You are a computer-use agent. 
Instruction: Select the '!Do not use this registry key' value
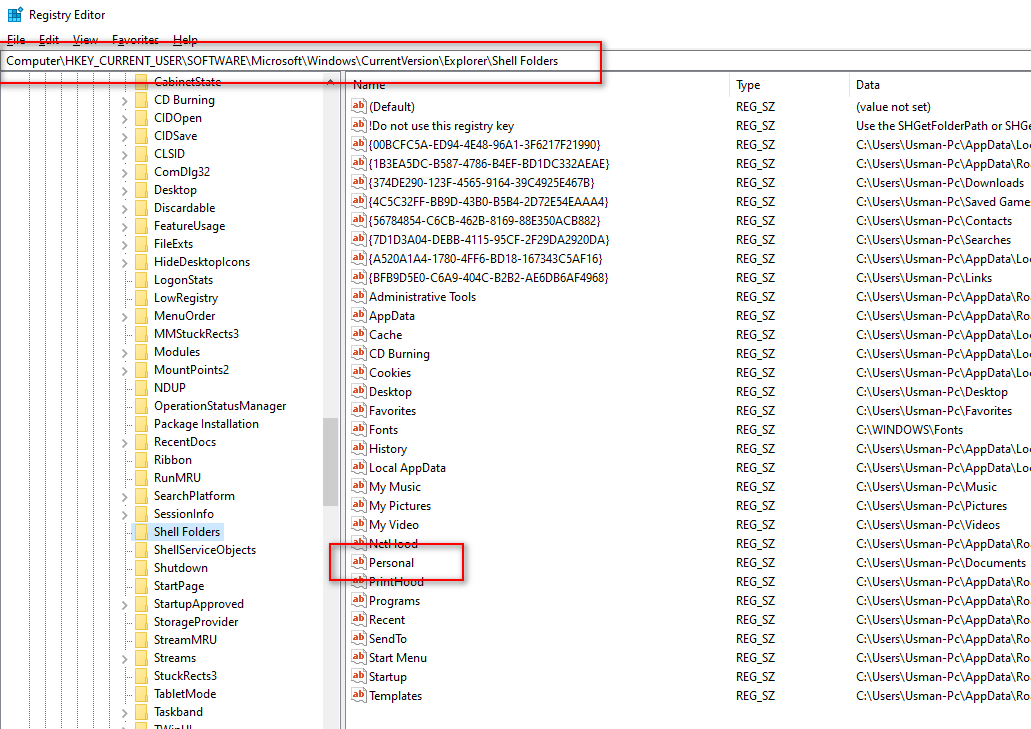pos(441,126)
